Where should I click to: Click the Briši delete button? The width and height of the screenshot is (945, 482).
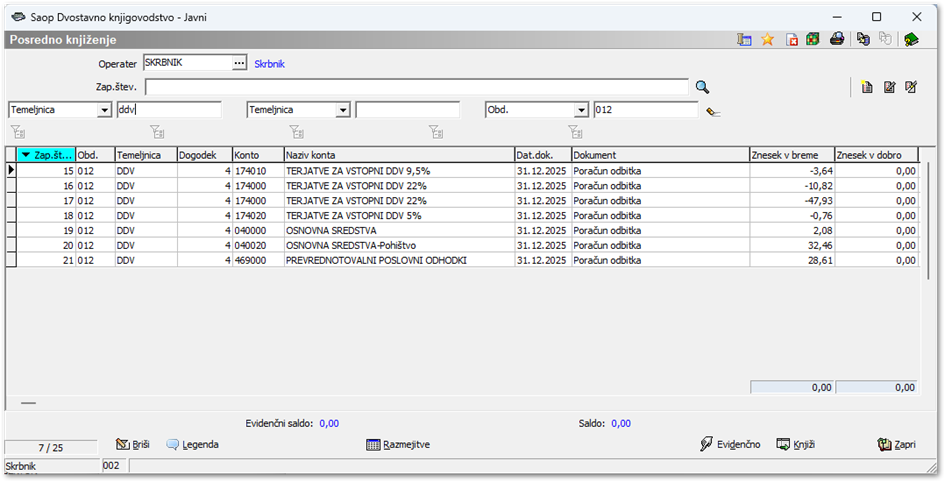pos(133,445)
